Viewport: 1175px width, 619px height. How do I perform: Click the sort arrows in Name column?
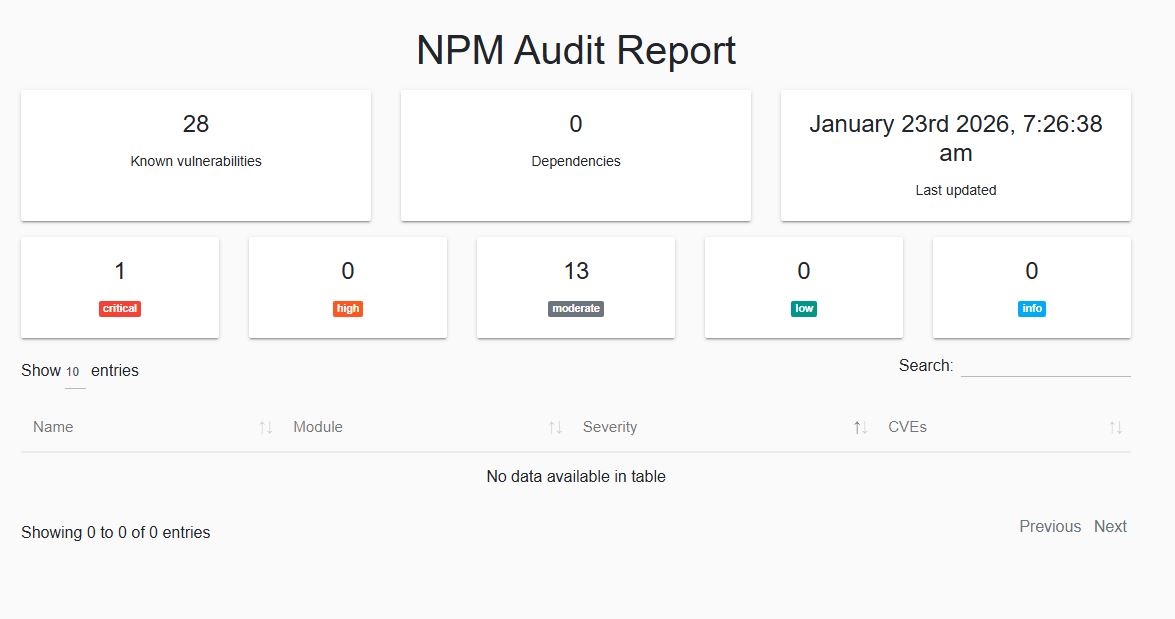[x=265, y=428]
